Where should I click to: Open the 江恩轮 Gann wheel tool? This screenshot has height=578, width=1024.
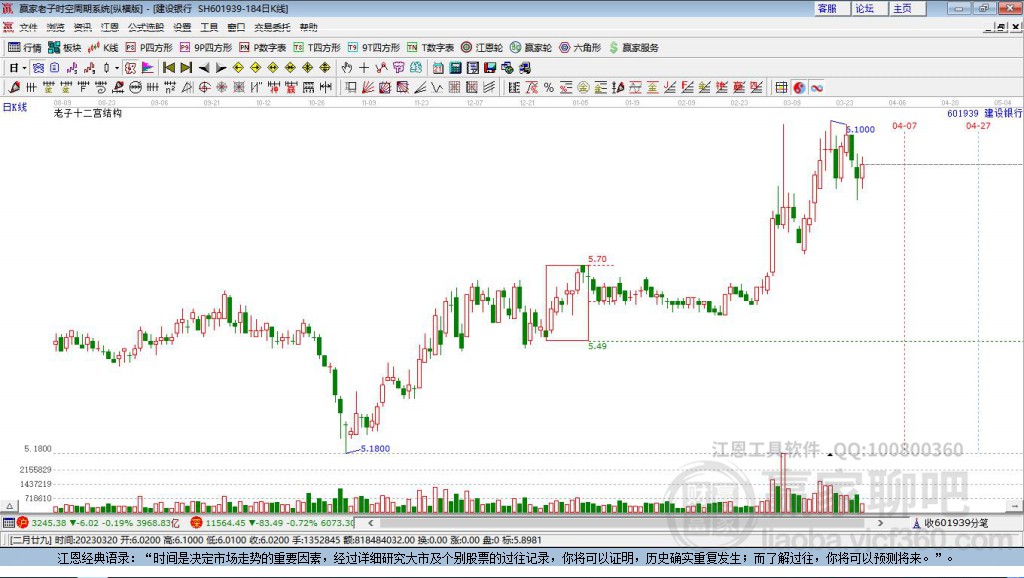pyautogui.click(x=481, y=48)
